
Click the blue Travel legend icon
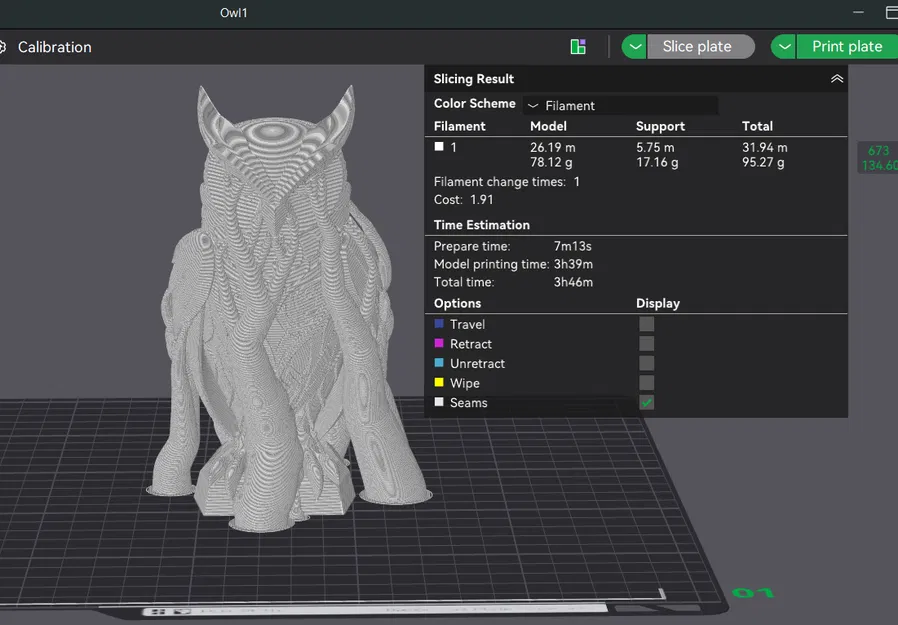coord(439,324)
